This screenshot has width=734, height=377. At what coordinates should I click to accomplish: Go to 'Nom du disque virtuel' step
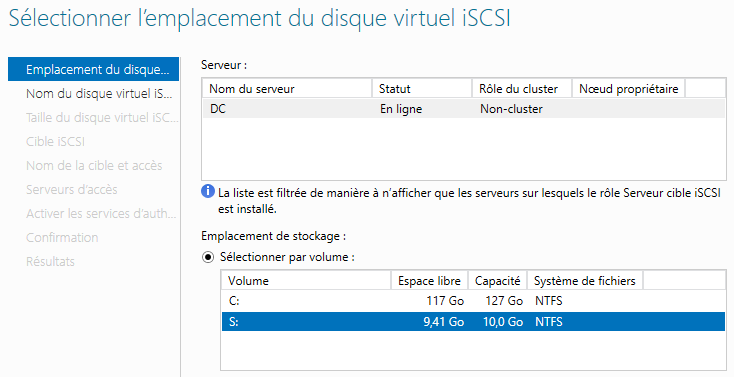99,93
